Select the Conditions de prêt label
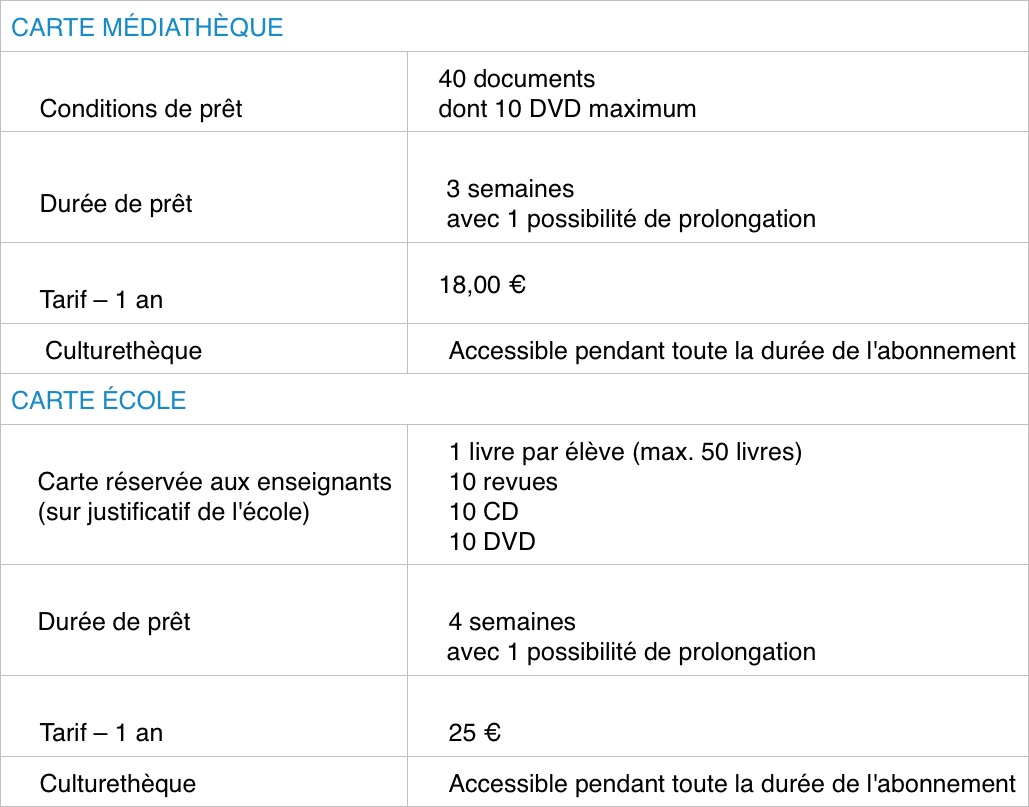This screenshot has height=807, width=1029. [140, 109]
